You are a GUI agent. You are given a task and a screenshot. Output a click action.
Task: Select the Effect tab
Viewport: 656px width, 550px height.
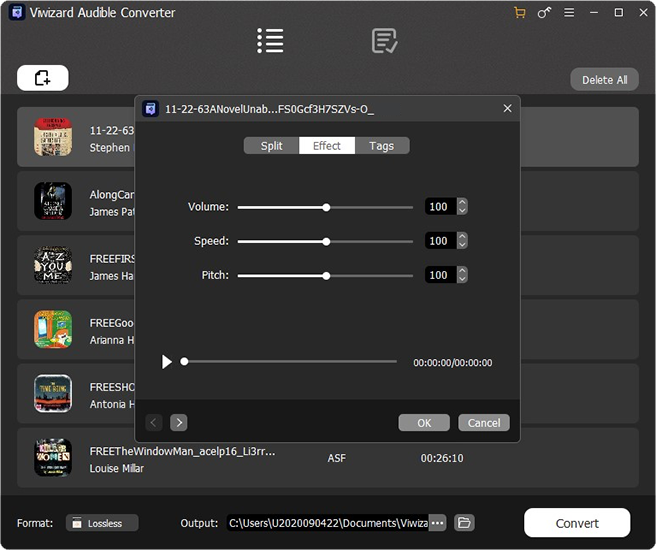tap(327, 146)
